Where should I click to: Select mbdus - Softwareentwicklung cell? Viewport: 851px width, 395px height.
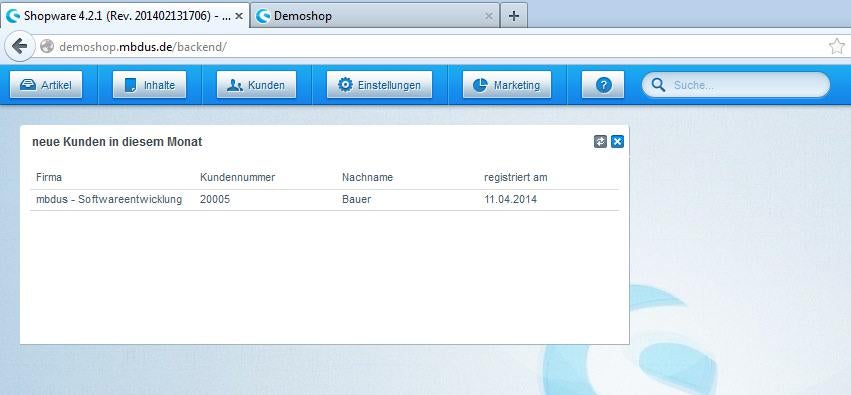click(x=109, y=199)
